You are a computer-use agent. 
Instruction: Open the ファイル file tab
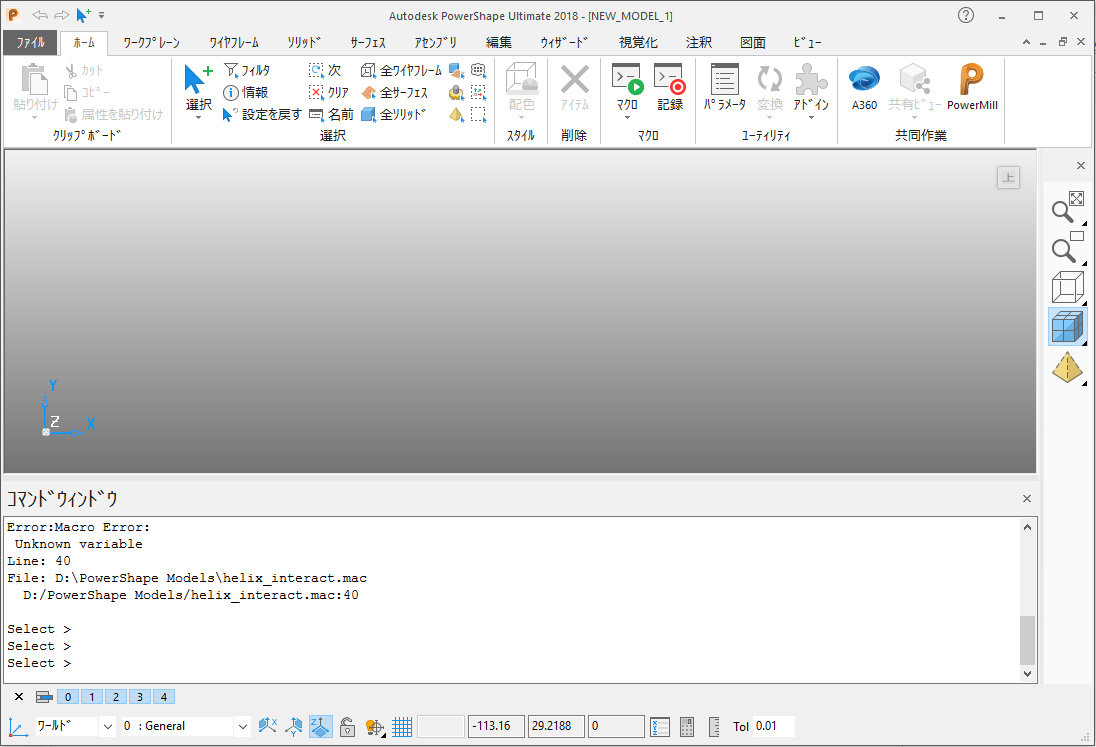[x=31, y=43]
